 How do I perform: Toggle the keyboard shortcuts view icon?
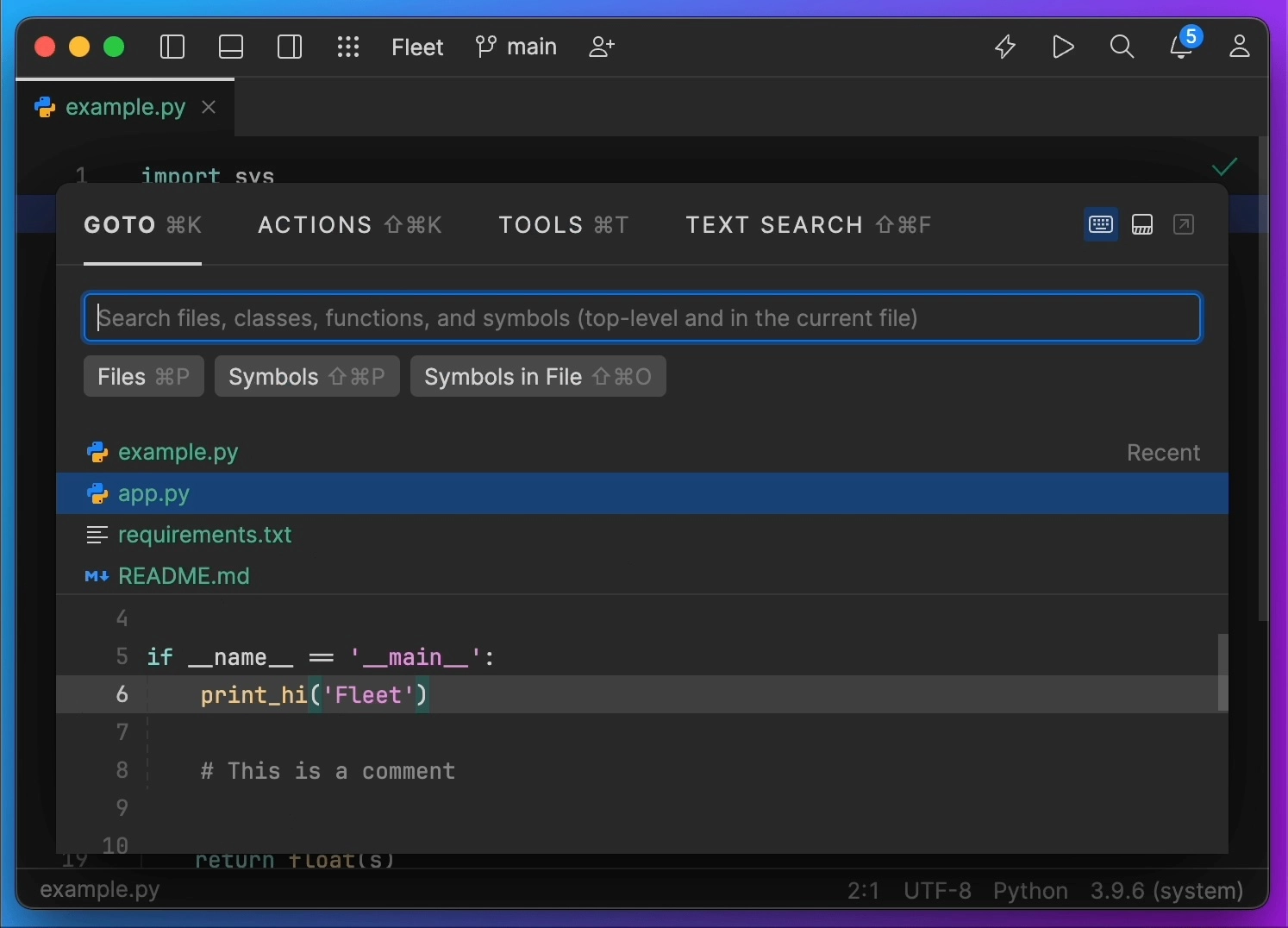[x=1101, y=225]
